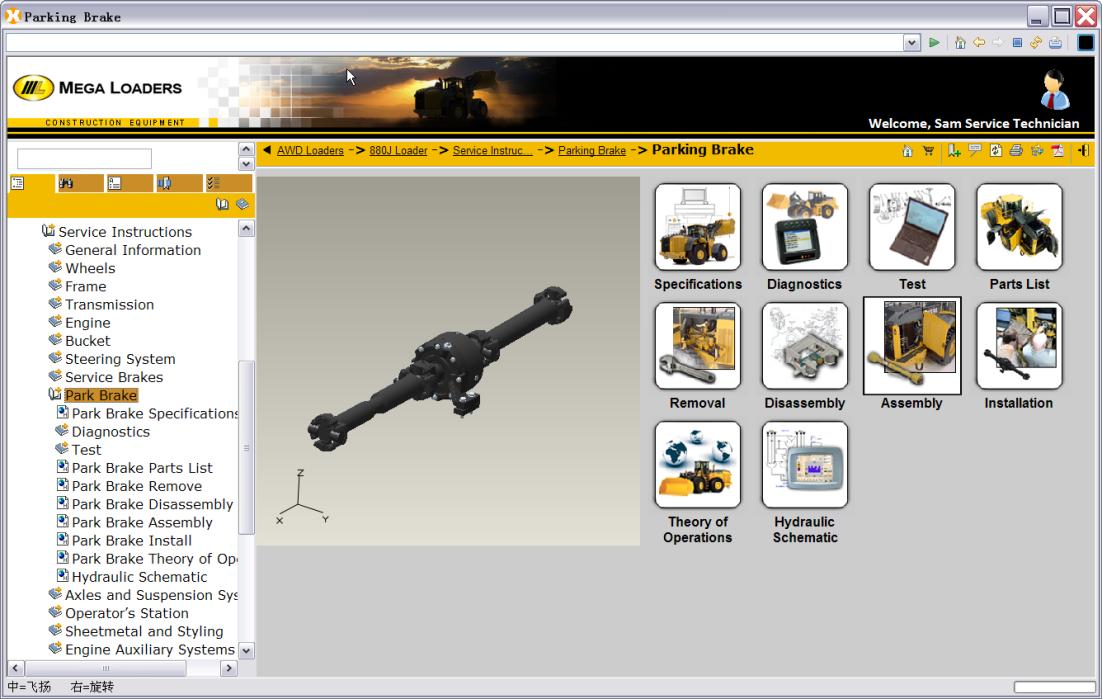
Task: Open the Disassembly tile
Action: [x=805, y=346]
